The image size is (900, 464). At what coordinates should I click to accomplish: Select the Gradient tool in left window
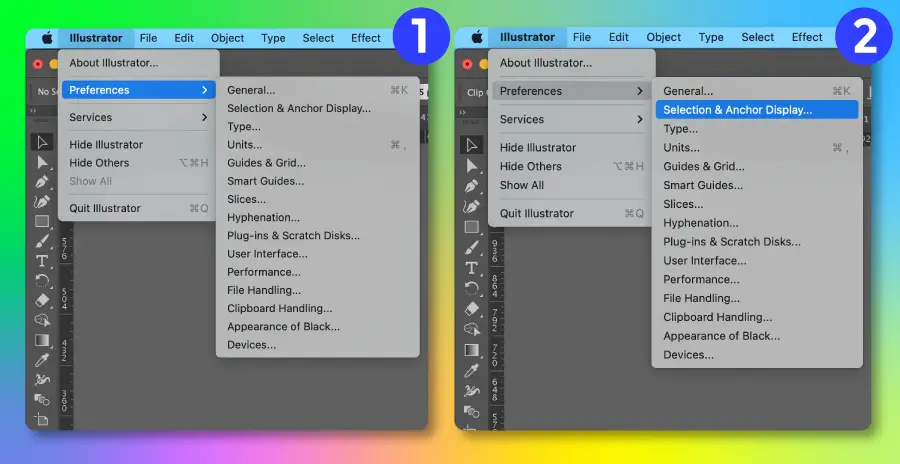click(x=42, y=340)
